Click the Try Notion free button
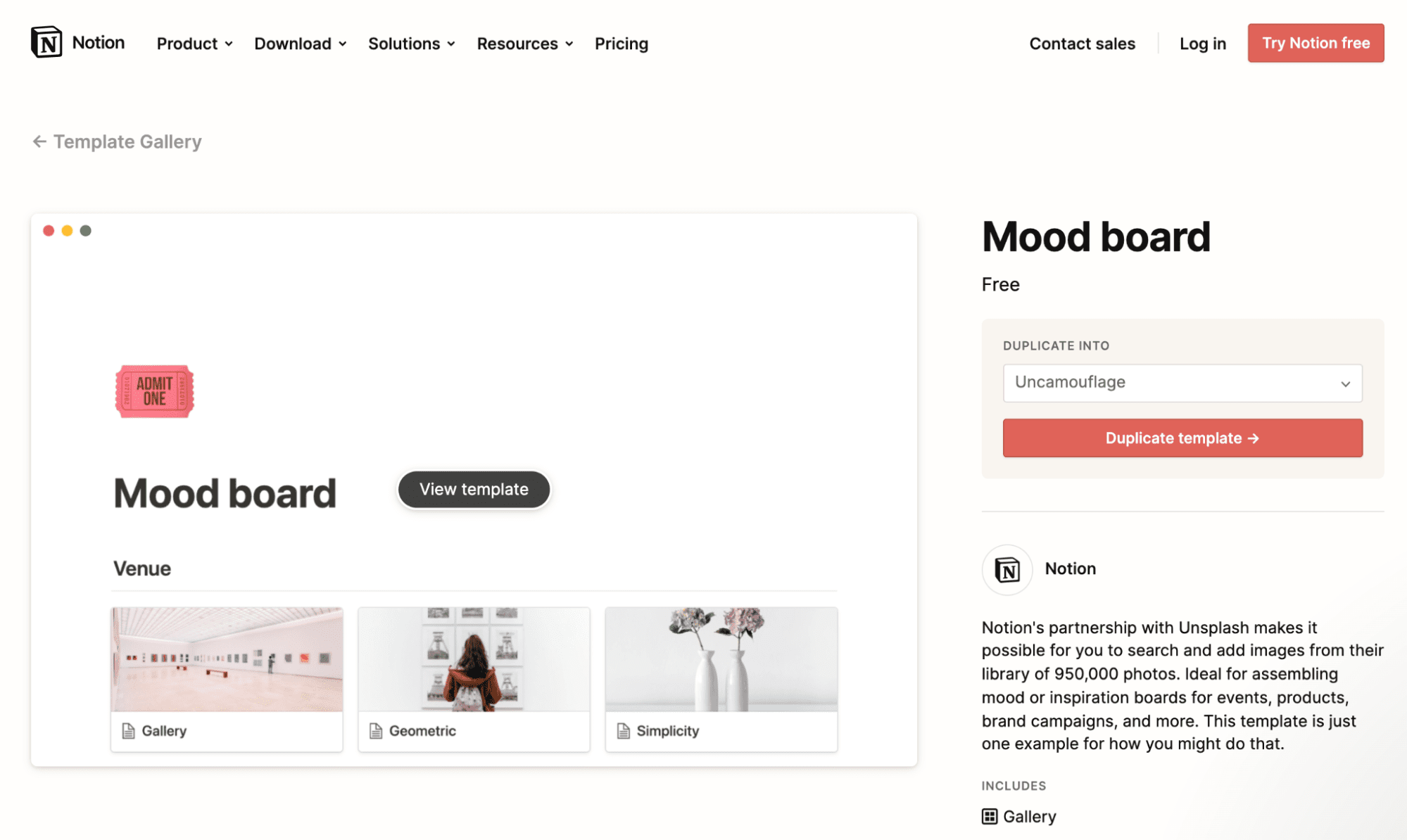Screen dimensions: 1407x840 [1316, 42]
